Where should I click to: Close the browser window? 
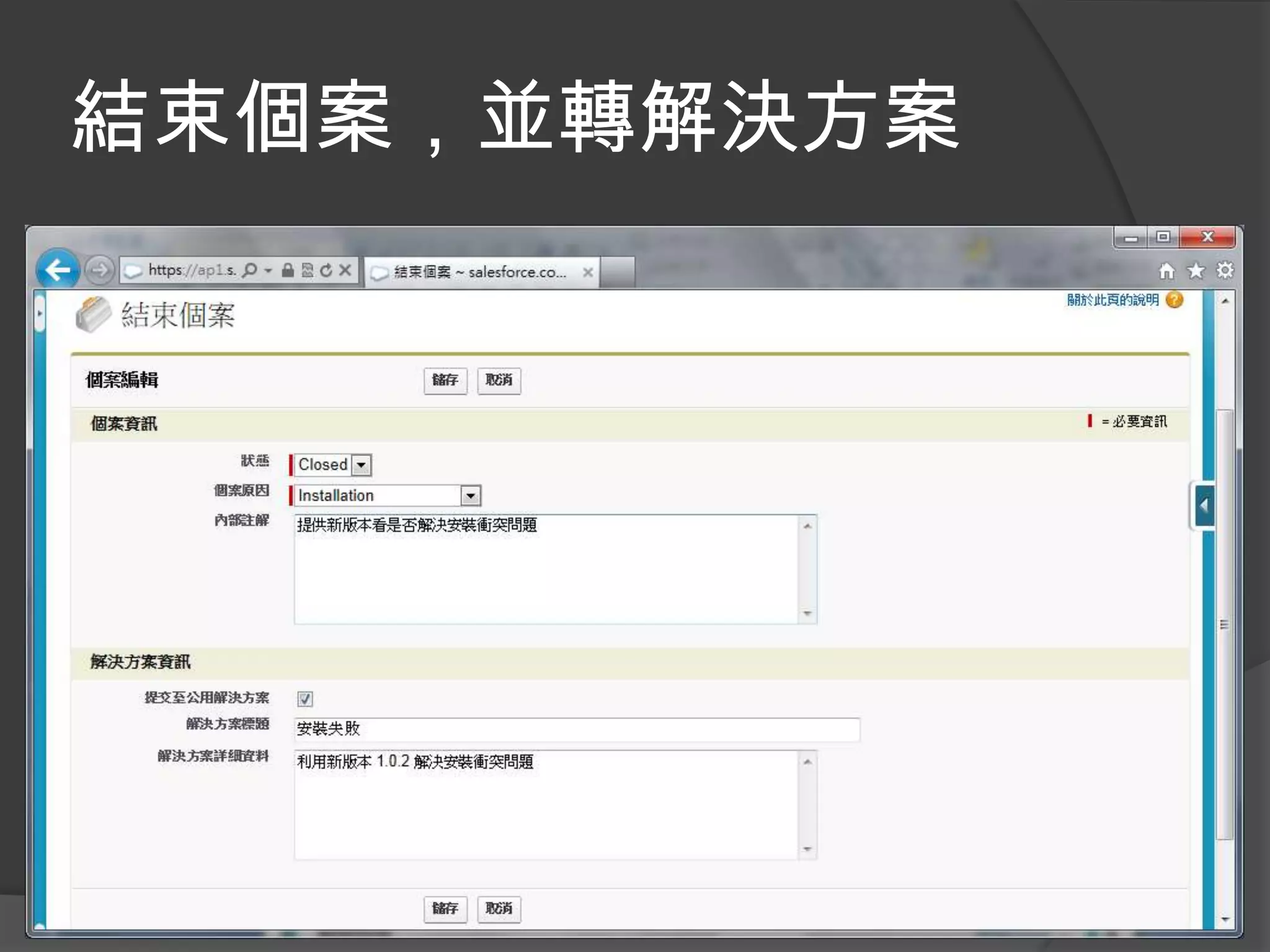pyautogui.click(x=1207, y=237)
